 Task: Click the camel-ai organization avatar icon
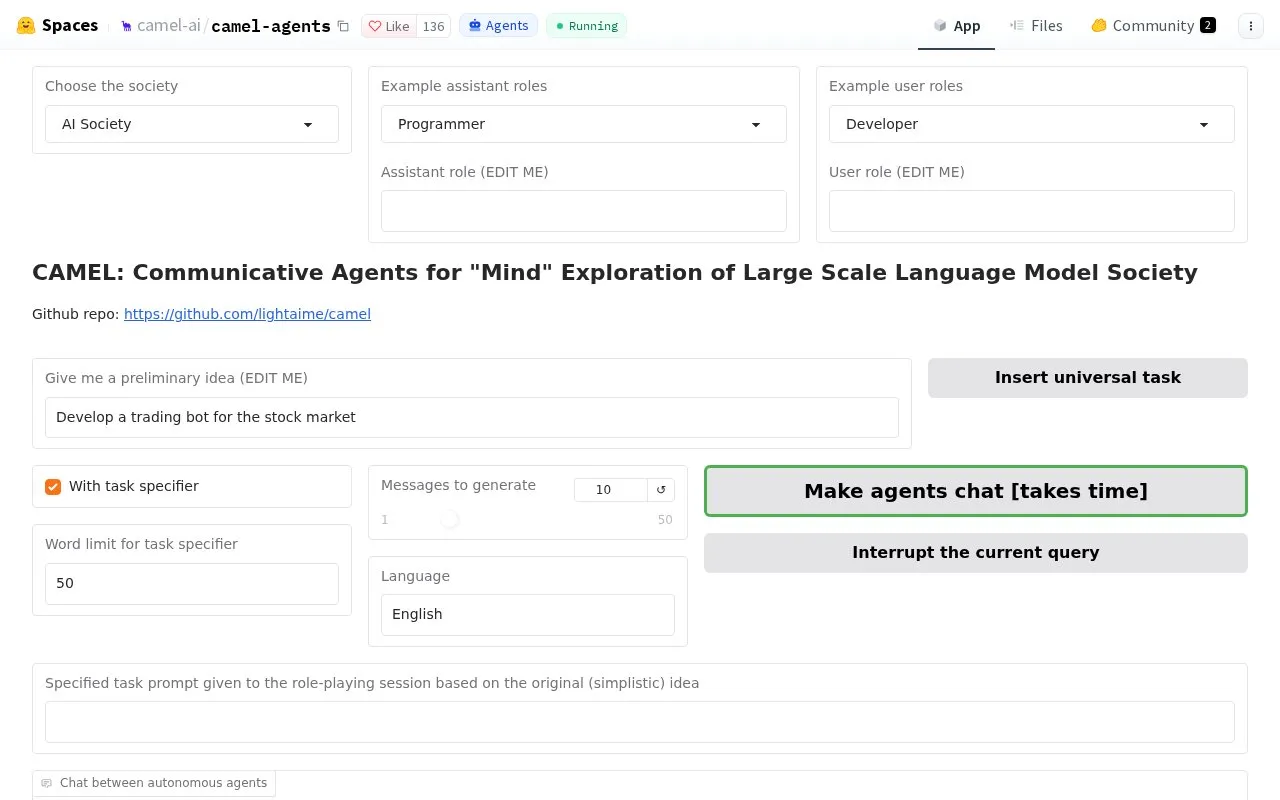click(x=126, y=26)
